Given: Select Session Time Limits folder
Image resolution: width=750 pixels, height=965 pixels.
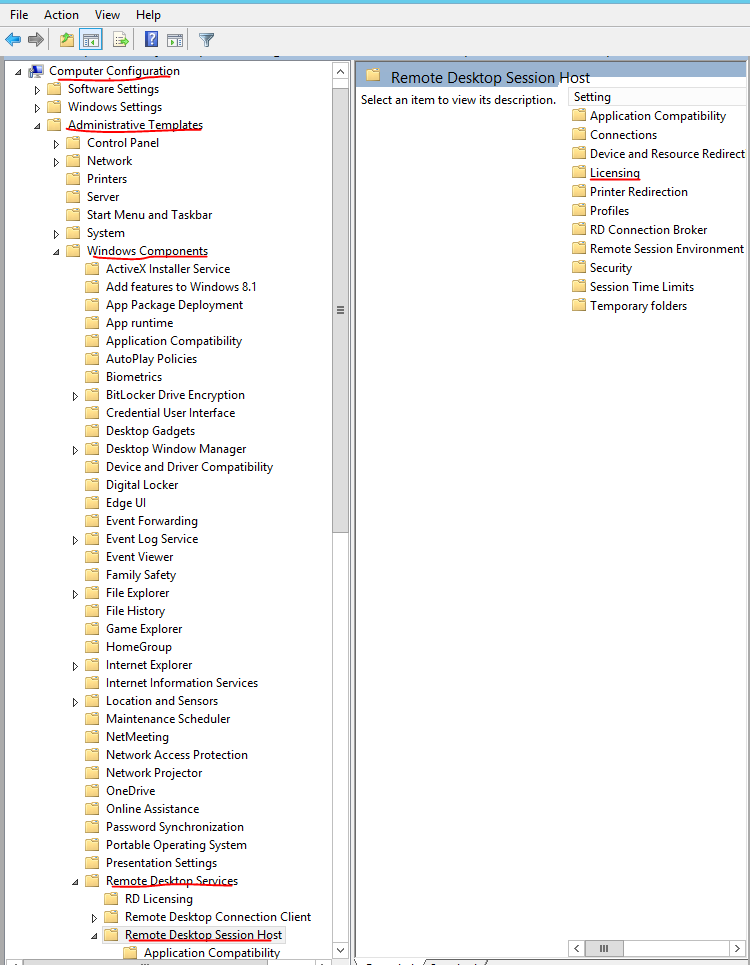Looking at the screenshot, I should pos(642,286).
